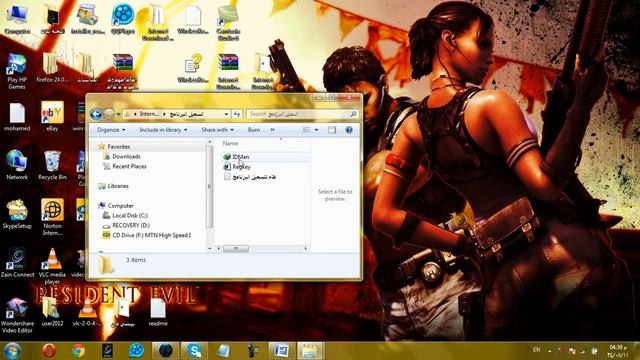Expand the breadcrumb arrow after Intern...
This screenshot has width=640, height=360.
[x=165, y=114]
